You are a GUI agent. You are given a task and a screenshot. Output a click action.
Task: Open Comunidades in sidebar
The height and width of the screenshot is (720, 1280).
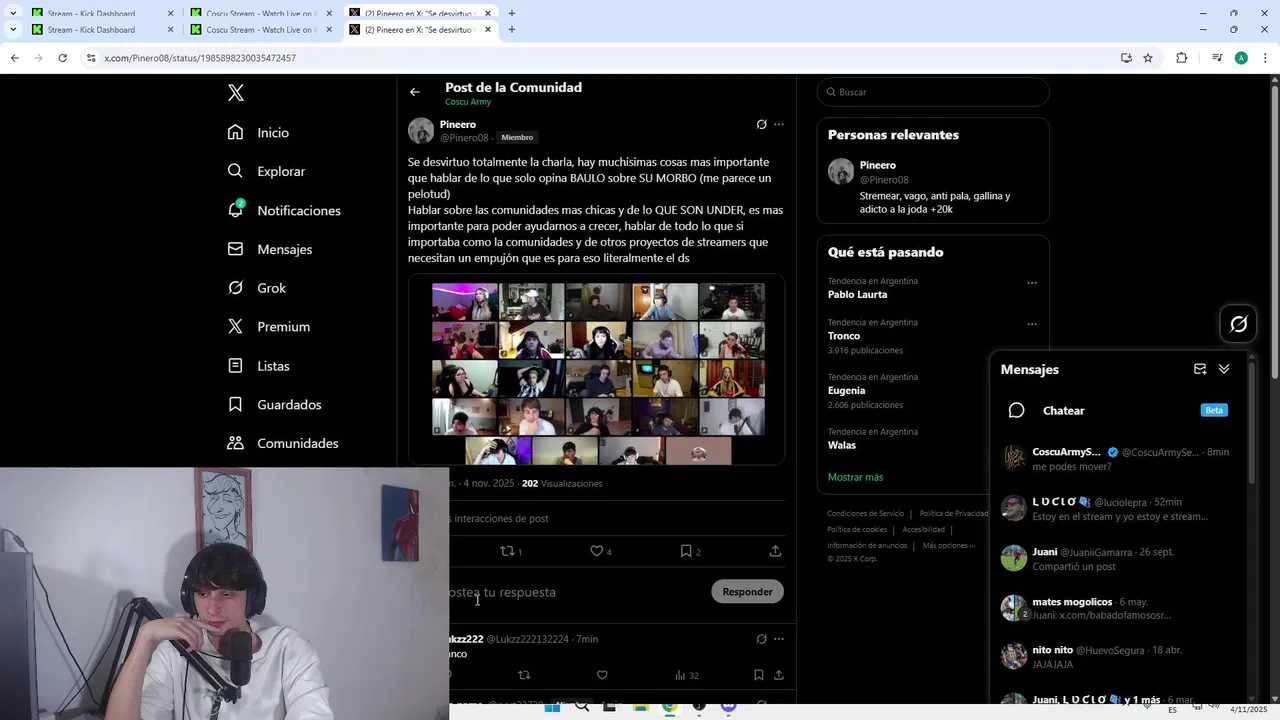pos(283,443)
